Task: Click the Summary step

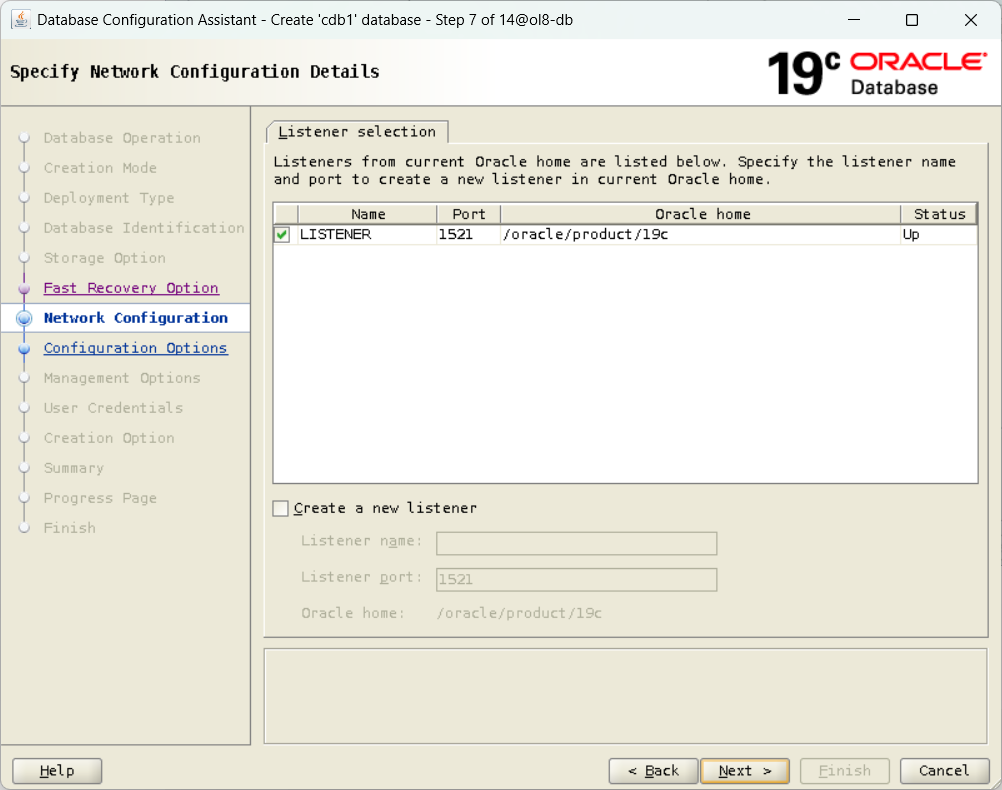Action: pyautogui.click(x=73, y=469)
